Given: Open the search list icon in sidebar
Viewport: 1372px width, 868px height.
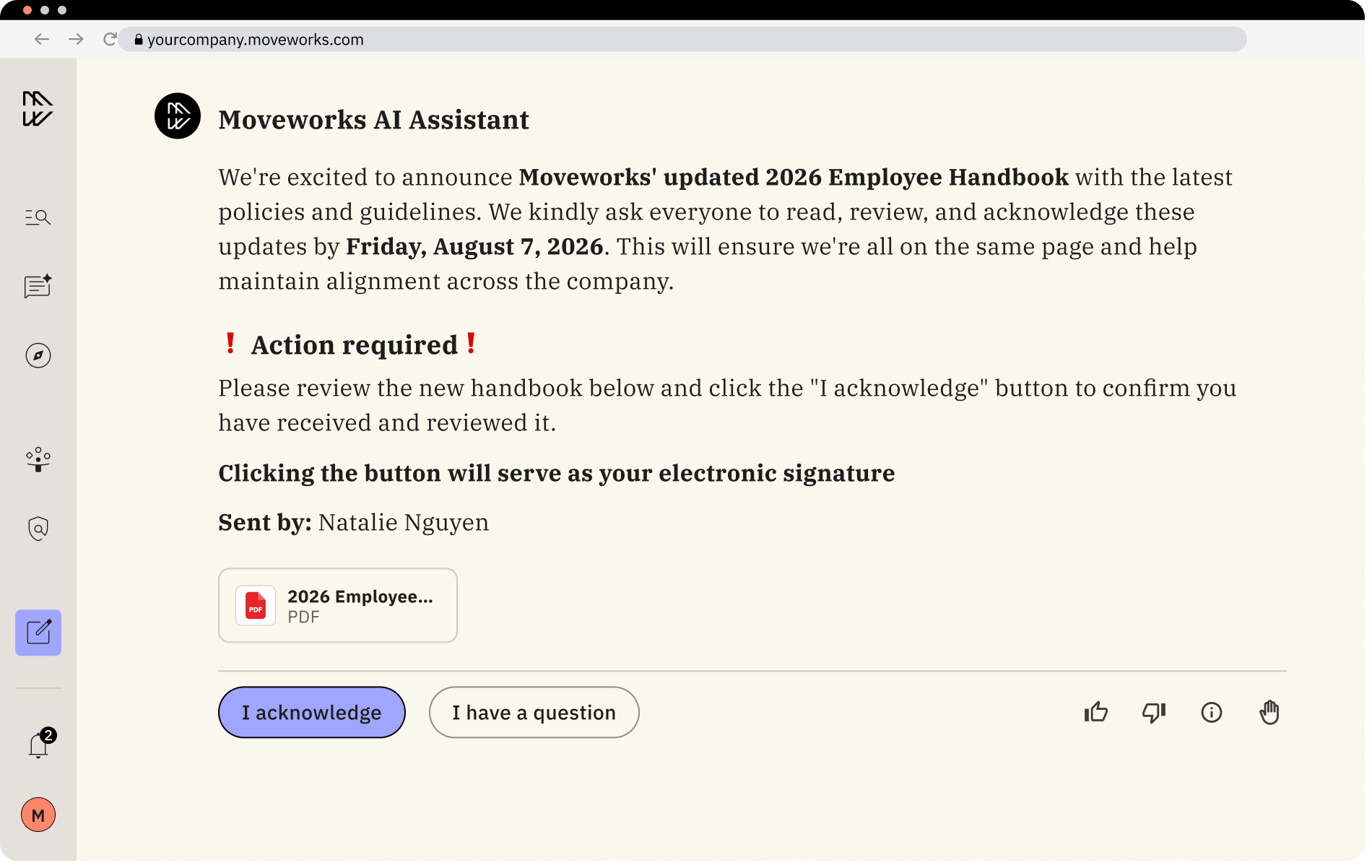Looking at the screenshot, I should 38,217.
